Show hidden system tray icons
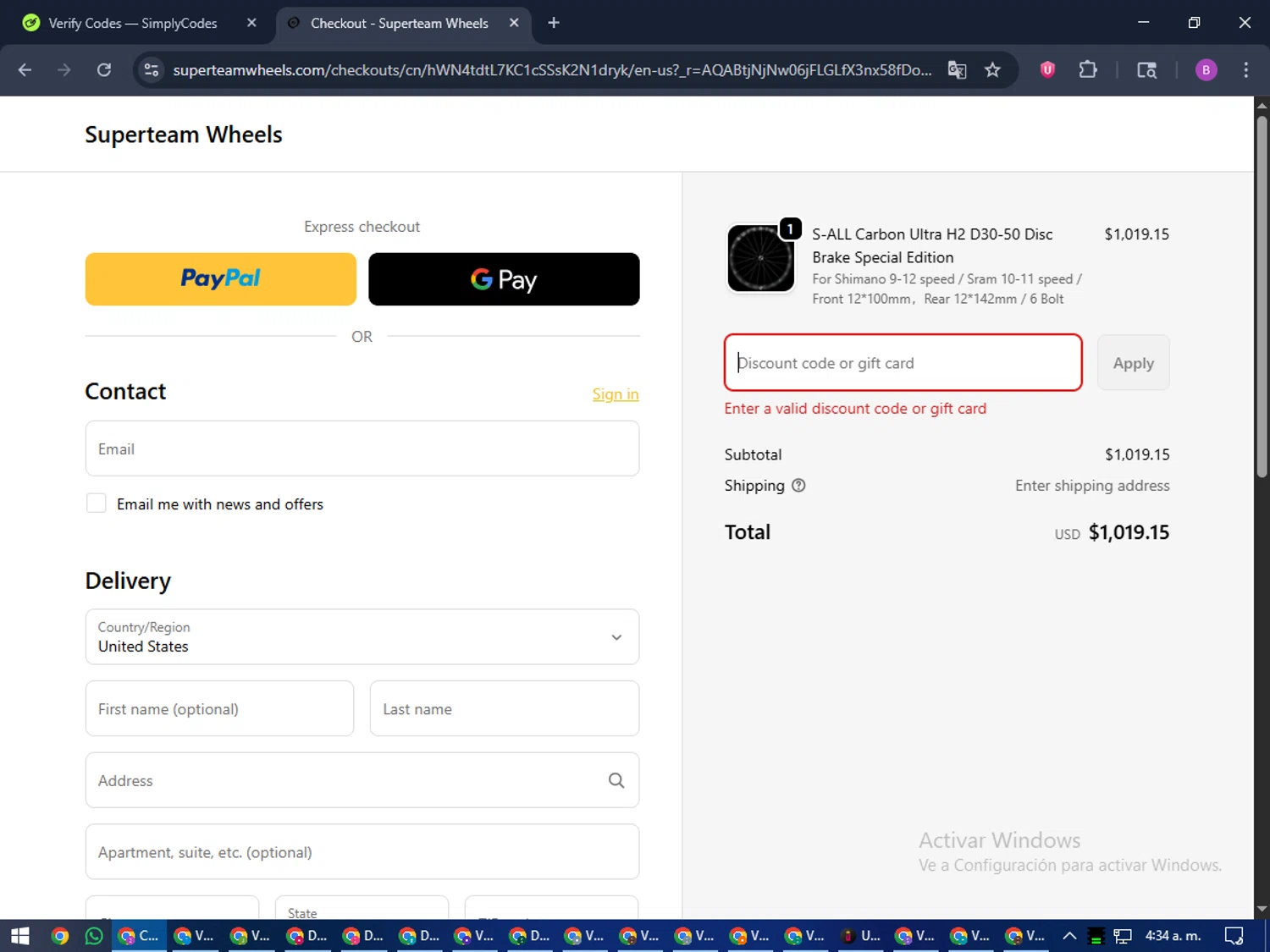This screenshot has width=1270, height=952. pyautogui.click(x=1069, y=936)
